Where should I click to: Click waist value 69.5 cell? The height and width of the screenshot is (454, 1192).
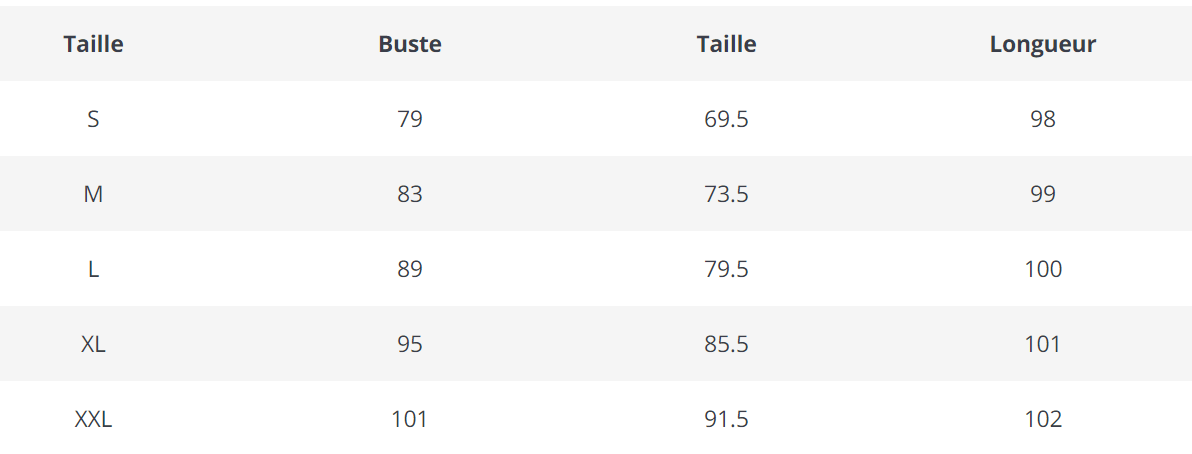click(x=726, y=119)
